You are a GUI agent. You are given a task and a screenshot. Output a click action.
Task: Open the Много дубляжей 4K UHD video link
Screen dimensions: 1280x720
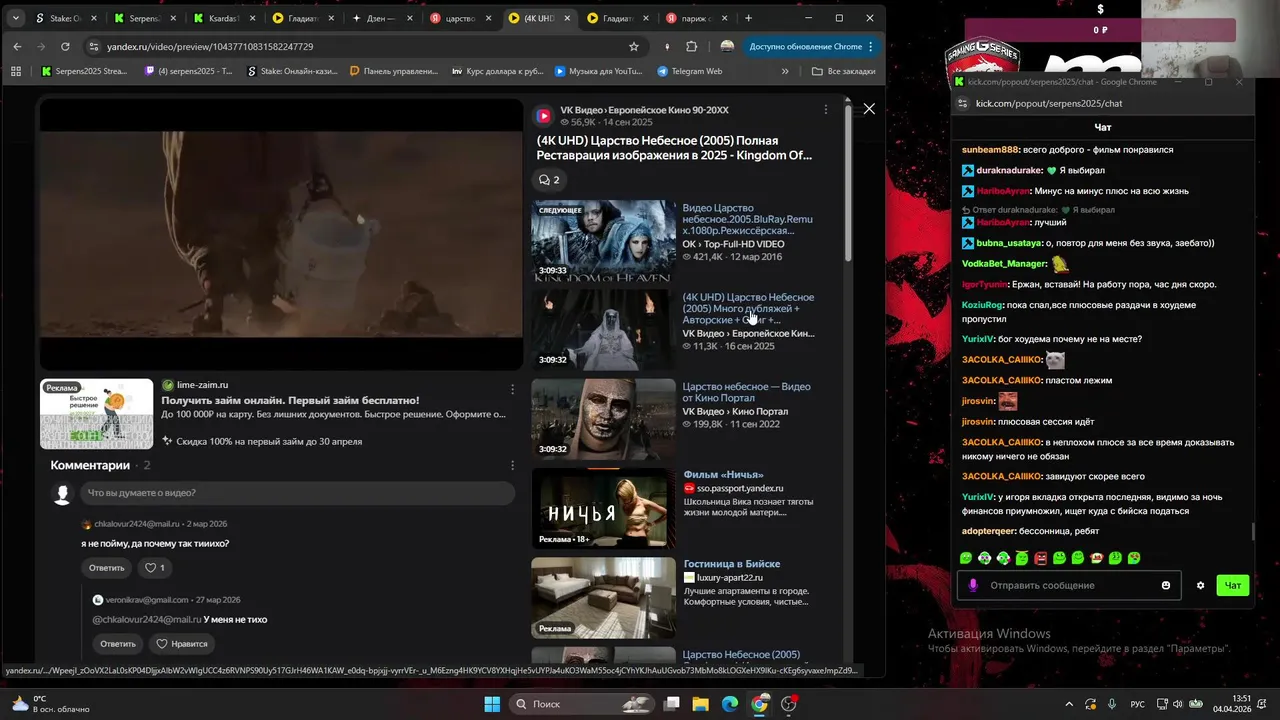[x=748, y=308]
